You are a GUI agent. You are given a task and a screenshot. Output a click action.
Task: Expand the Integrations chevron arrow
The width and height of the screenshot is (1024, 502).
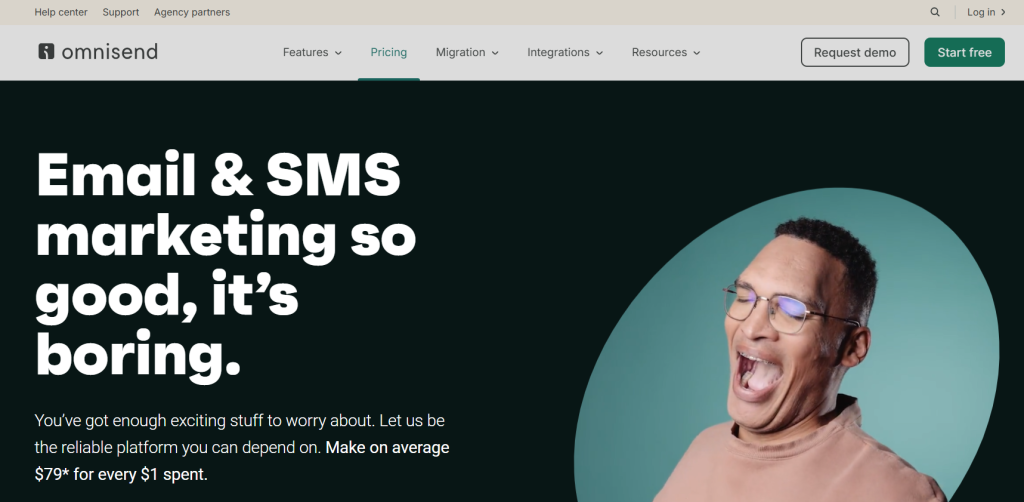[600, 53]
